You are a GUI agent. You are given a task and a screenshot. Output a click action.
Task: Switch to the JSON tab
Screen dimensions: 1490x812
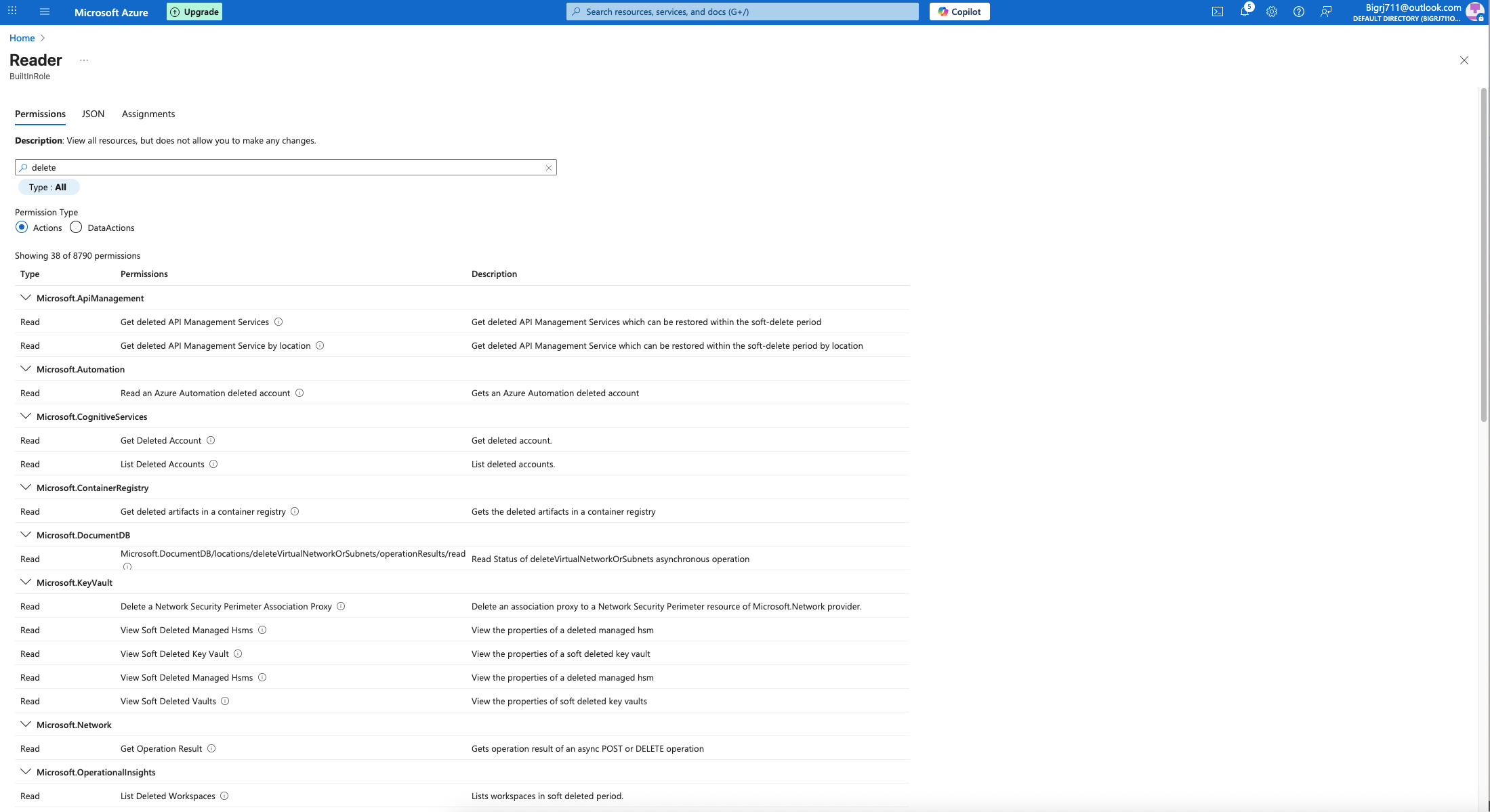click(93, 114)
